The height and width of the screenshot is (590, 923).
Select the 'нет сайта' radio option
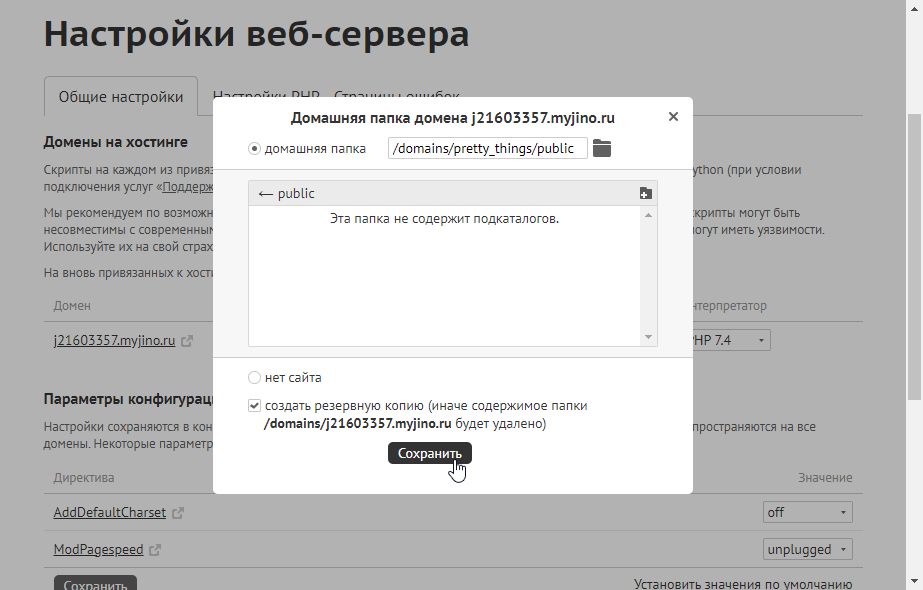click(x=254, y=378)
